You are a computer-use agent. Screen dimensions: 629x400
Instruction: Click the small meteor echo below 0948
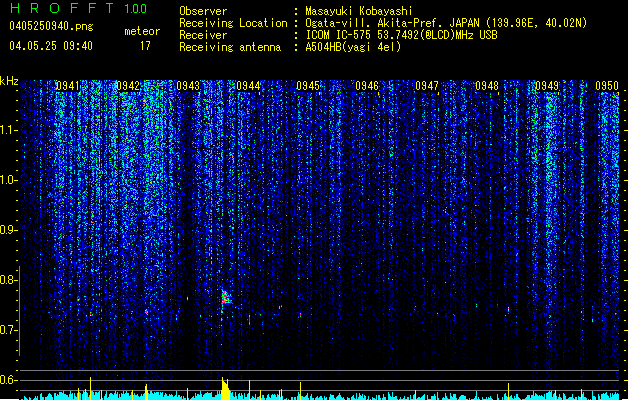click(508, 309)
